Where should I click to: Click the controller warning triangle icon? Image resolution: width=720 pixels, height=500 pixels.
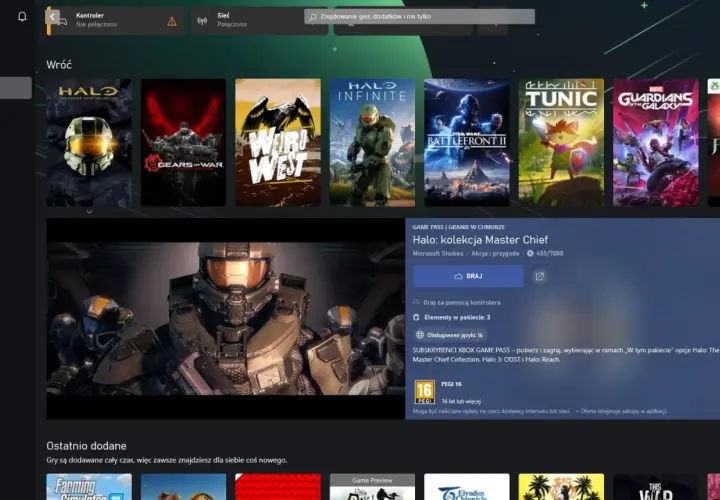pos(172,21)
